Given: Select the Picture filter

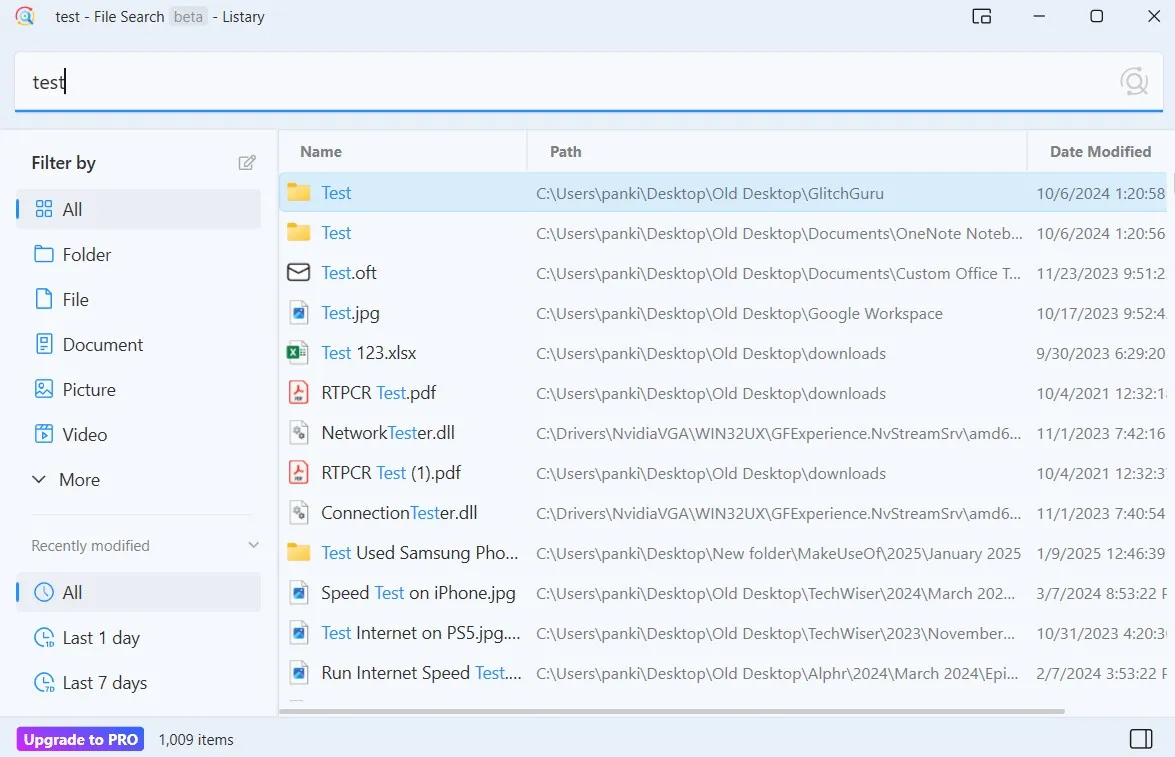Looking at the screenshot, I should tap(88, 390).
